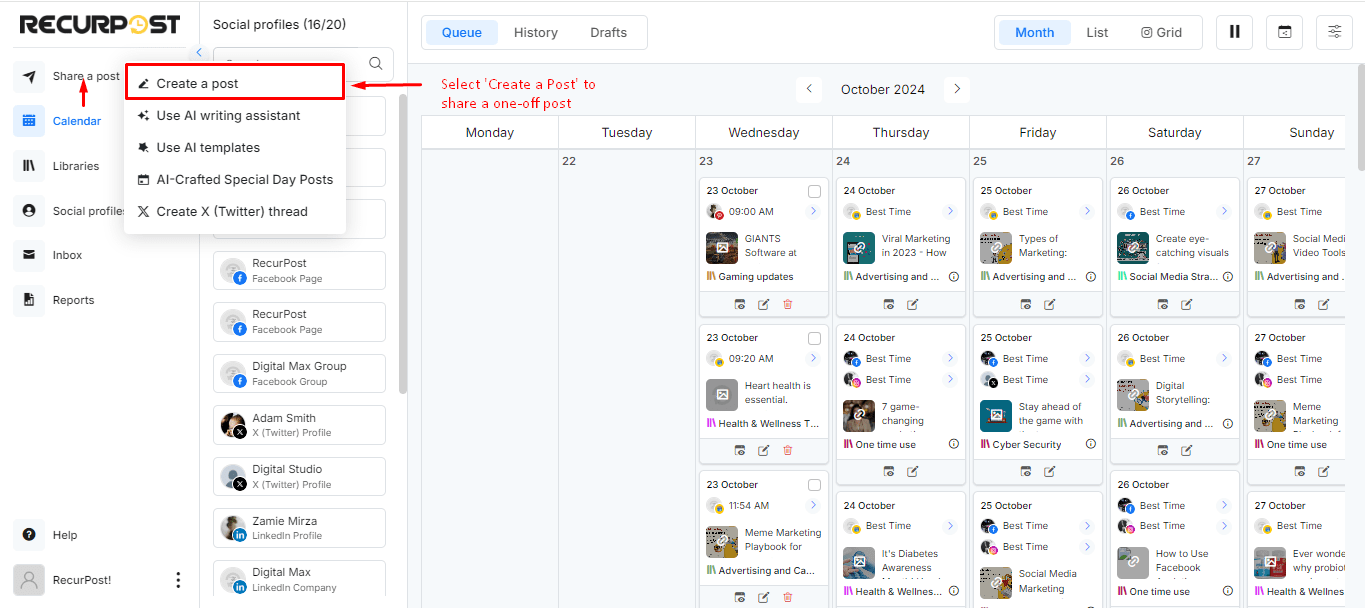The width and height of the screenshot is (1365, 608).
Task: Switch to the History tab
Action: pos(536,33)
